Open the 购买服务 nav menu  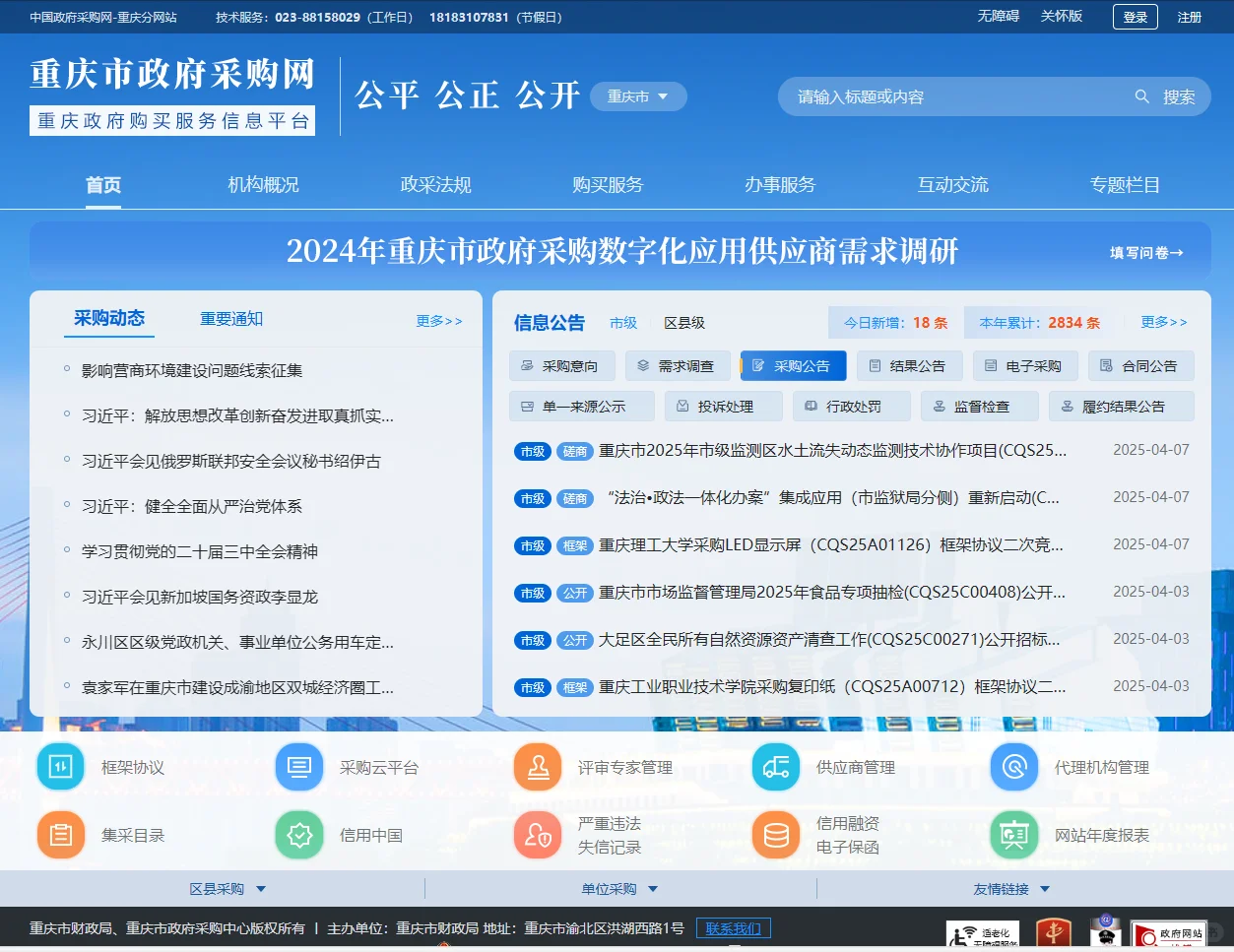click(608, 185)
